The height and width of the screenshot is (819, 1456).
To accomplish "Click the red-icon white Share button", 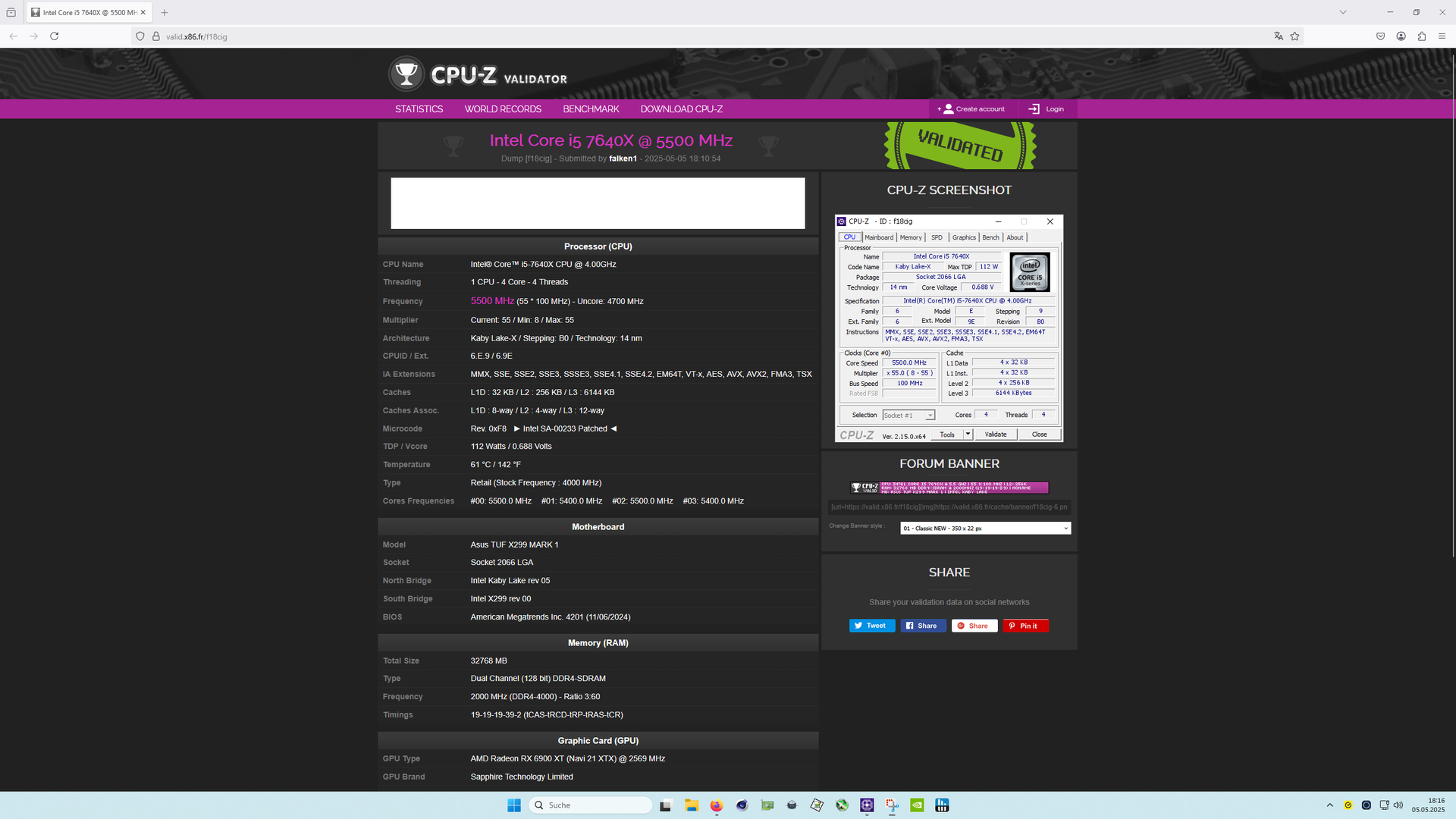I will [x=974, y=626].
